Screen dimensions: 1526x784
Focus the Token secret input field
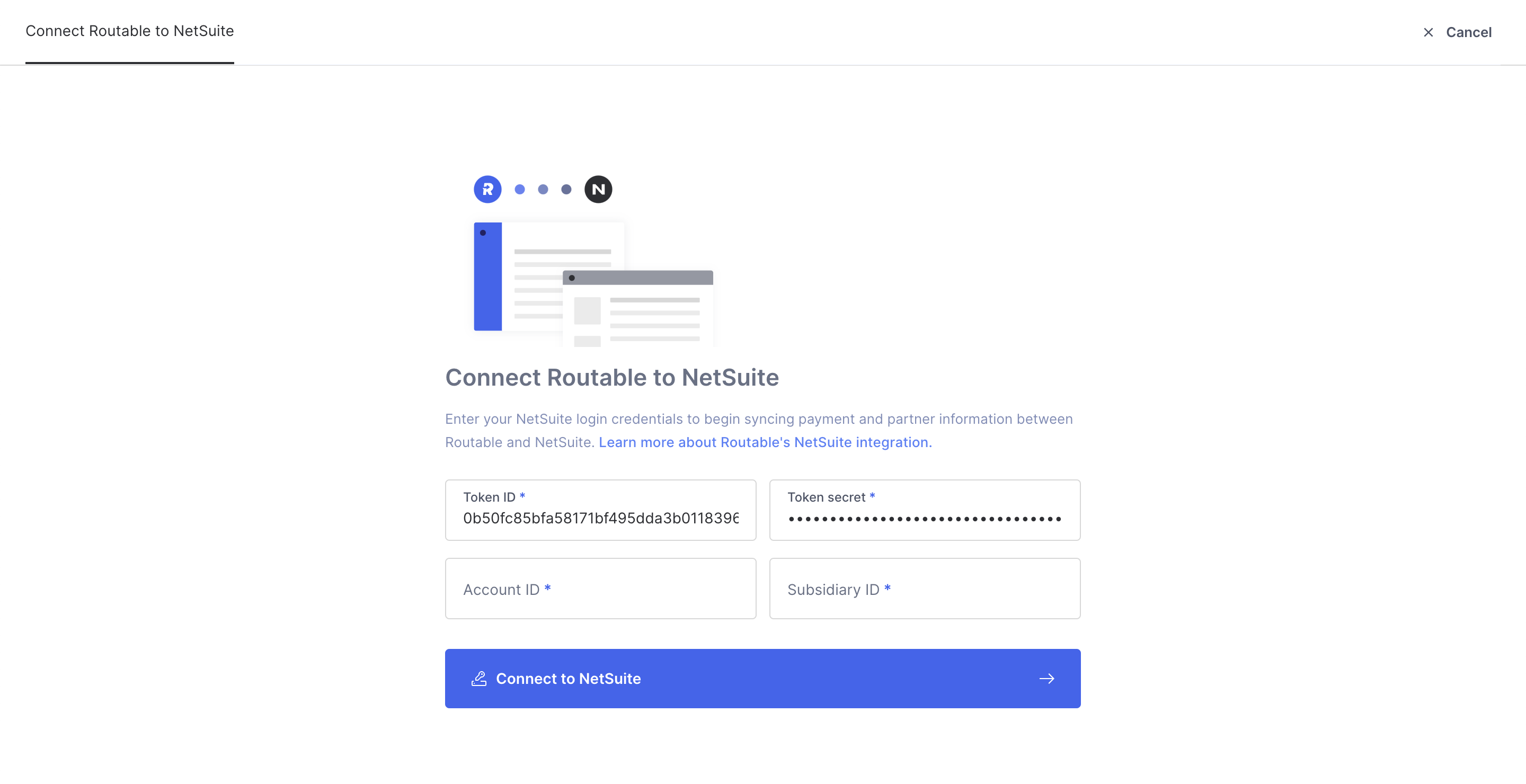tap(924, 518)
